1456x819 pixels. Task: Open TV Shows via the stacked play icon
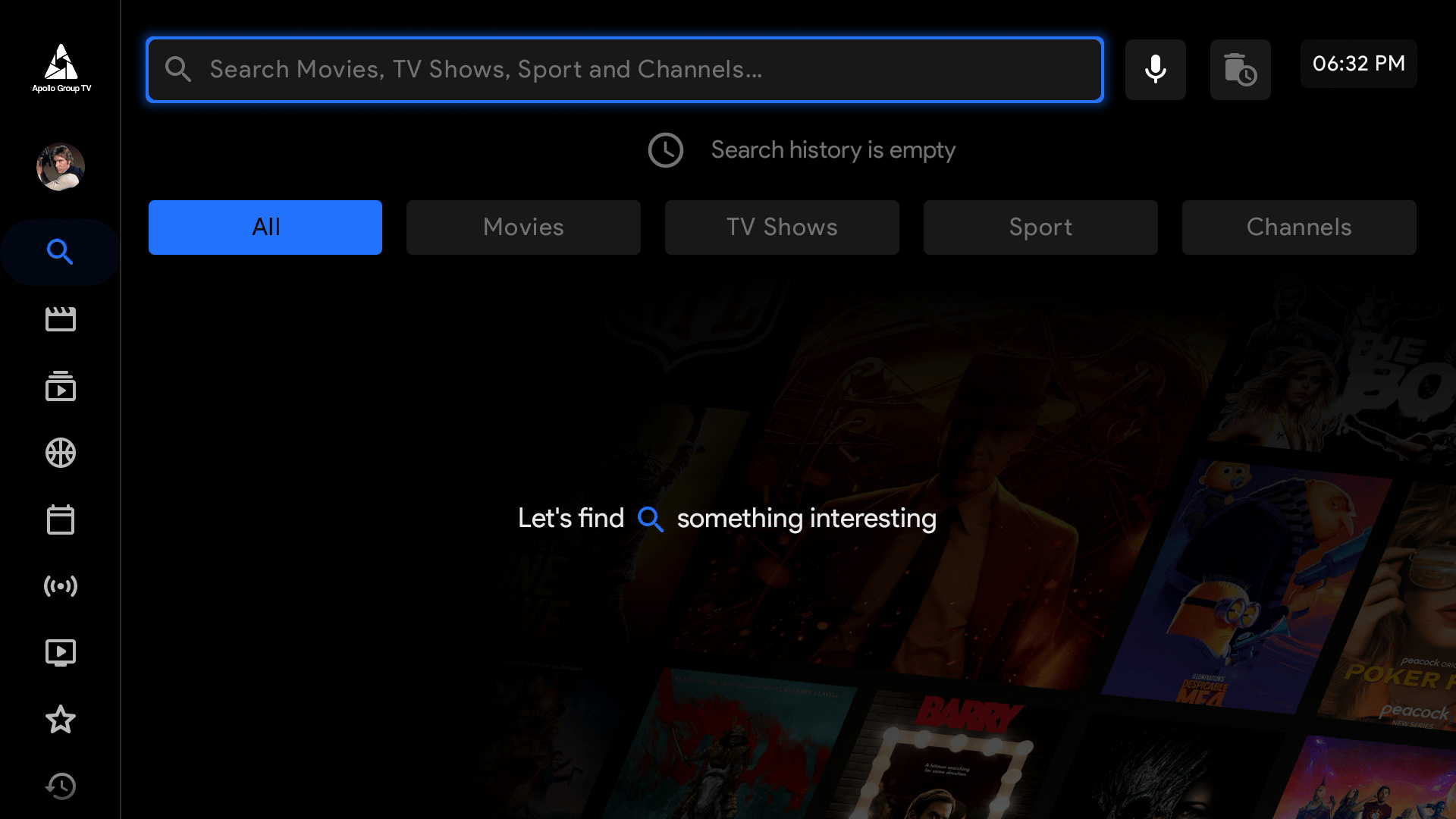pyautogui.click(x=61, y=386)
